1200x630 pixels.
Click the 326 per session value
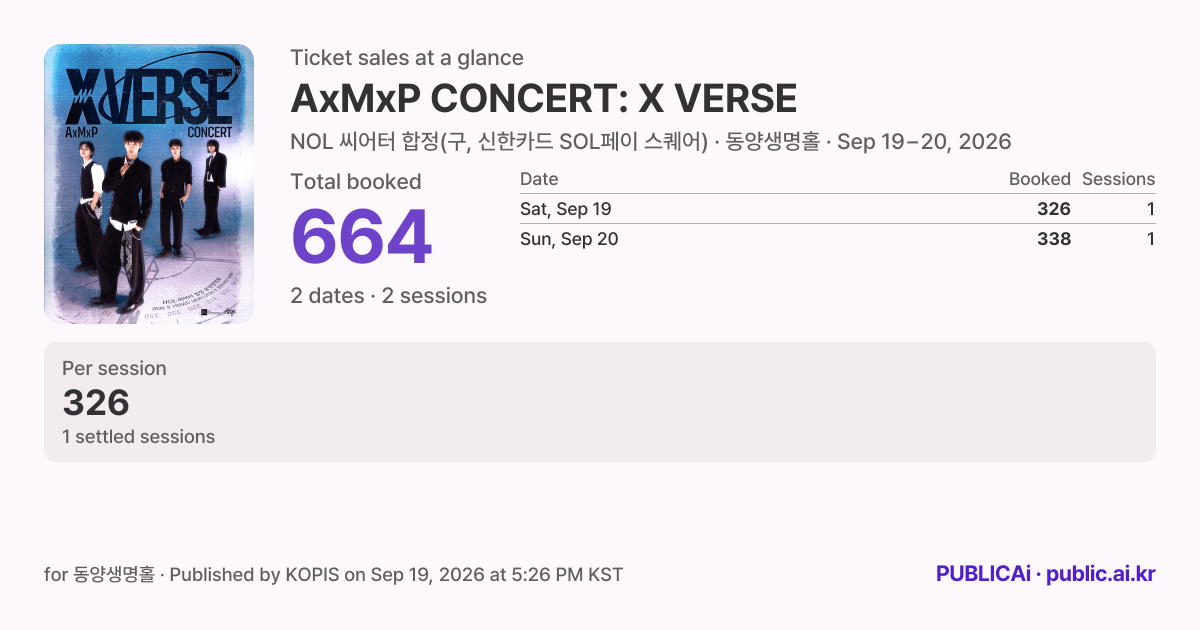(96, 403)
